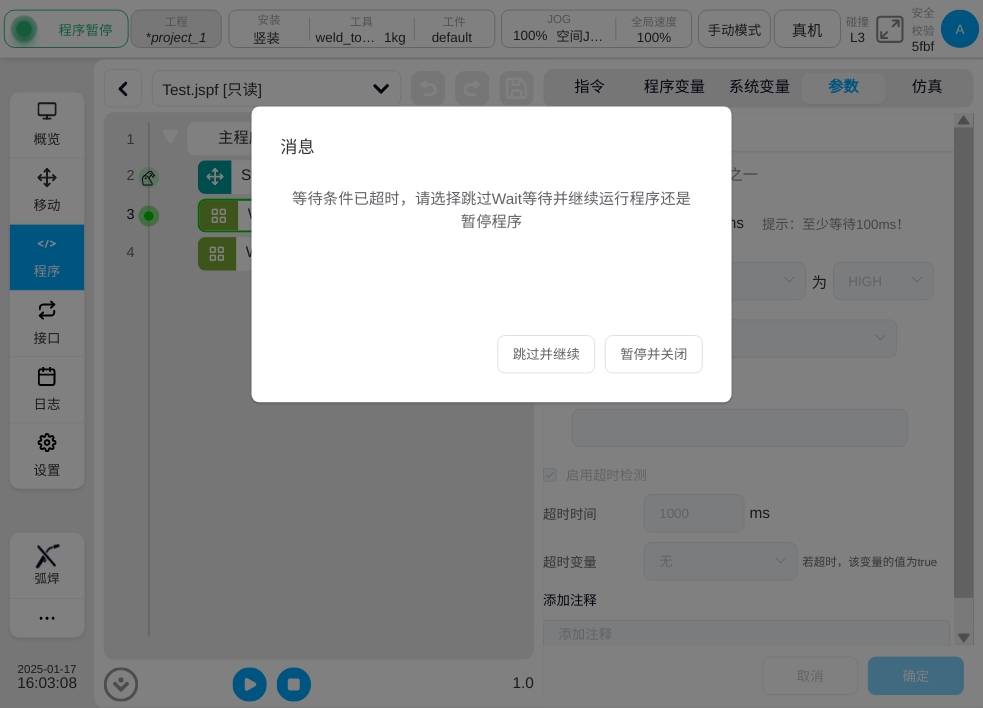Toggle the 启用超时检测 checkbox
The height and width of the screenshot is (708, 983).
[550, 475]
